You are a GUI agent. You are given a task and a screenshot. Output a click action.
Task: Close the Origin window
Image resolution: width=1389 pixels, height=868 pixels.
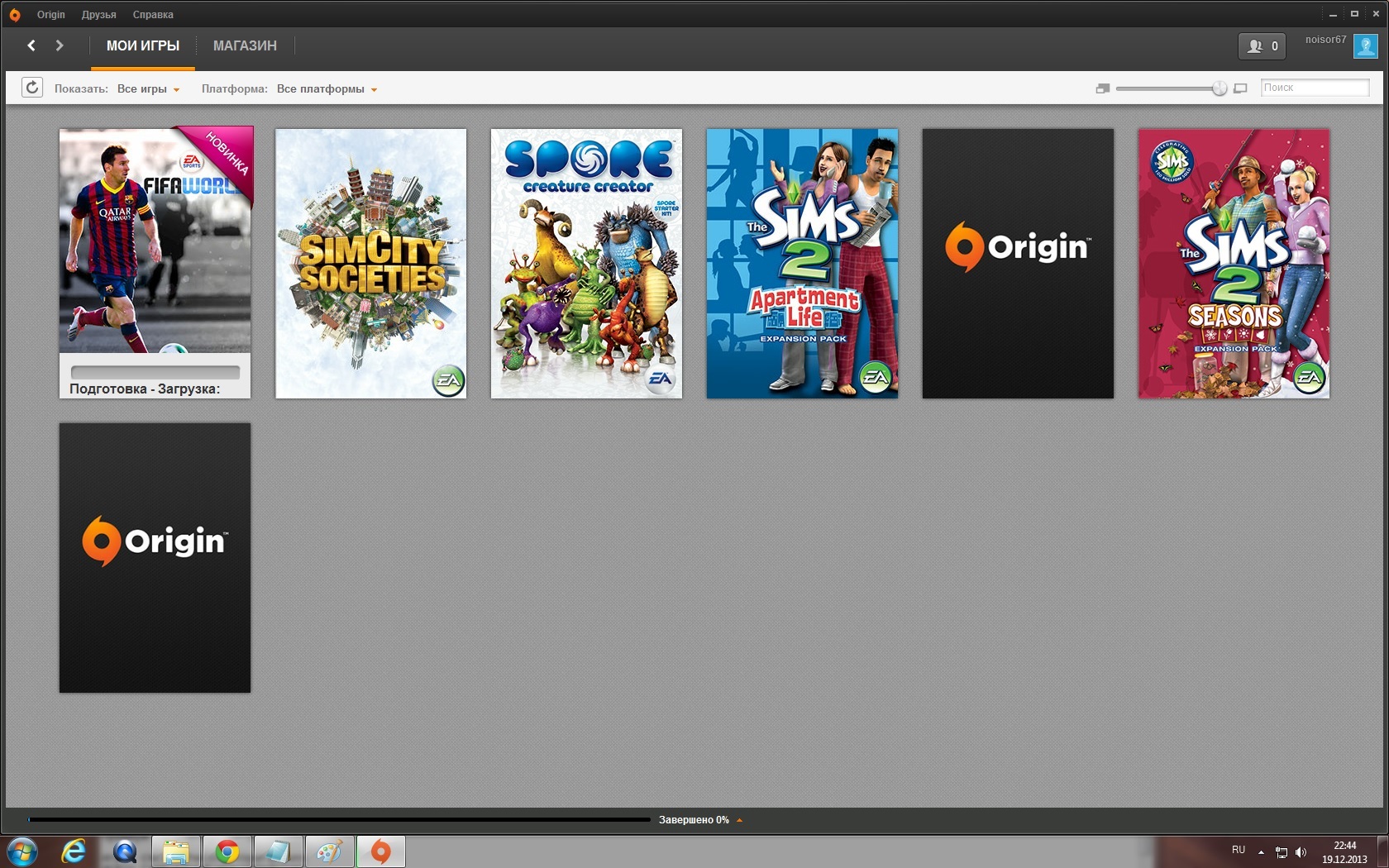tap(1376, 14)
